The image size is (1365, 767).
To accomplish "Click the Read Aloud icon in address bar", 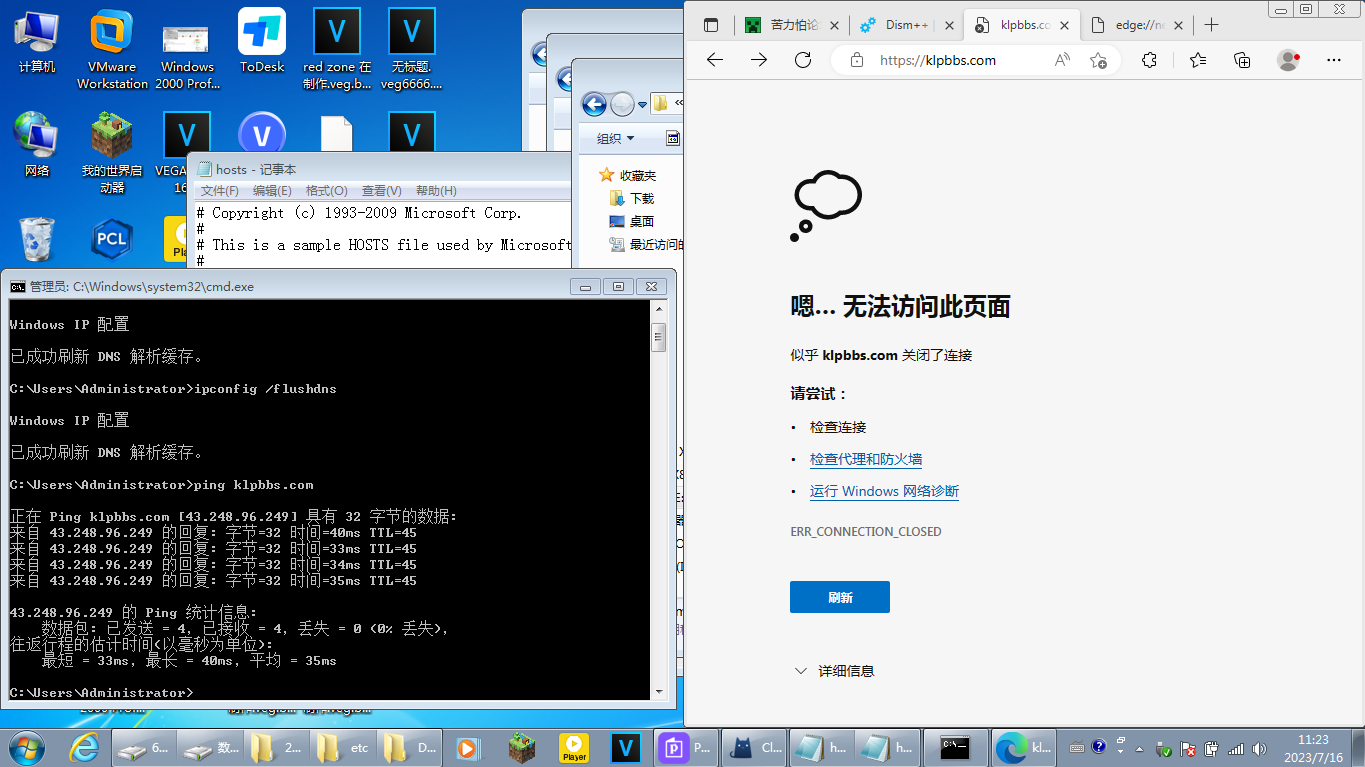I will [1062, 60].
